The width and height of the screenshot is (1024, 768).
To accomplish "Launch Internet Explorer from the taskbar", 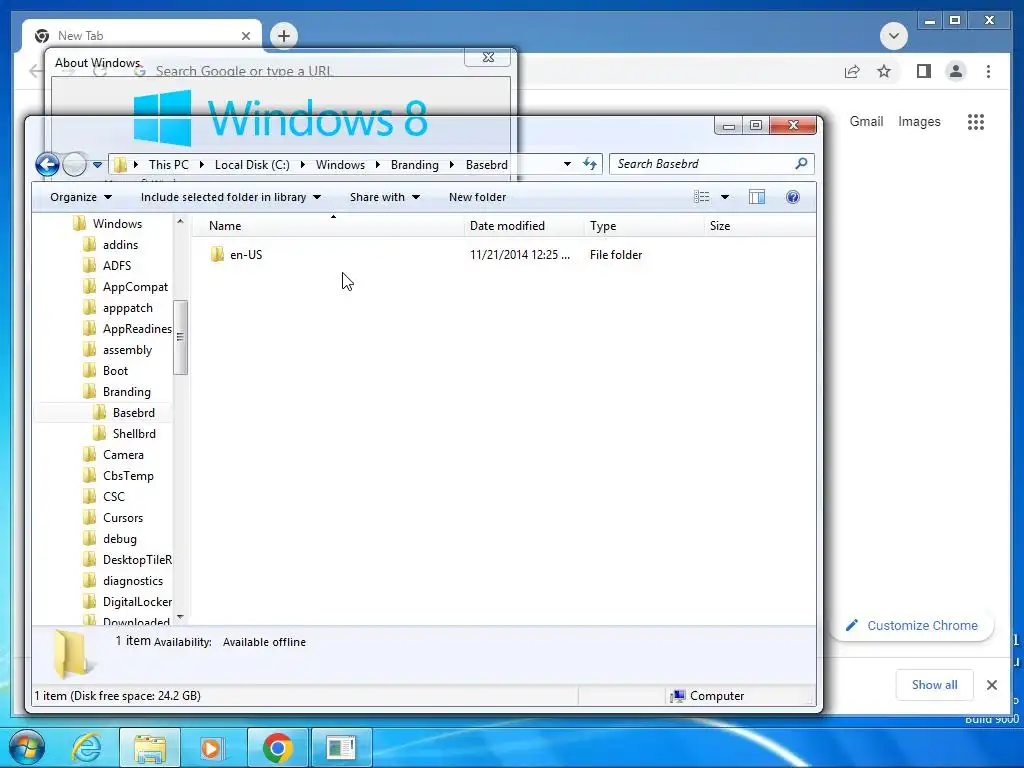I will (86, 747).
